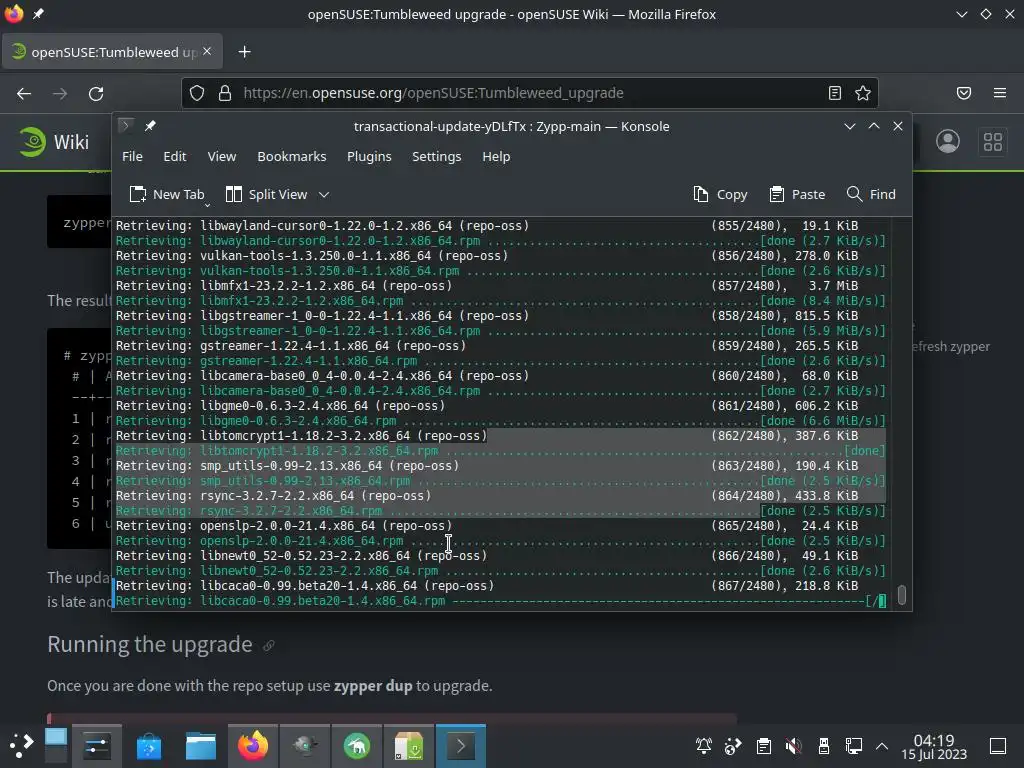Open the Konsole View menu
The height and width of the screenshot is (768, 1024).
[x=221, y=157]
